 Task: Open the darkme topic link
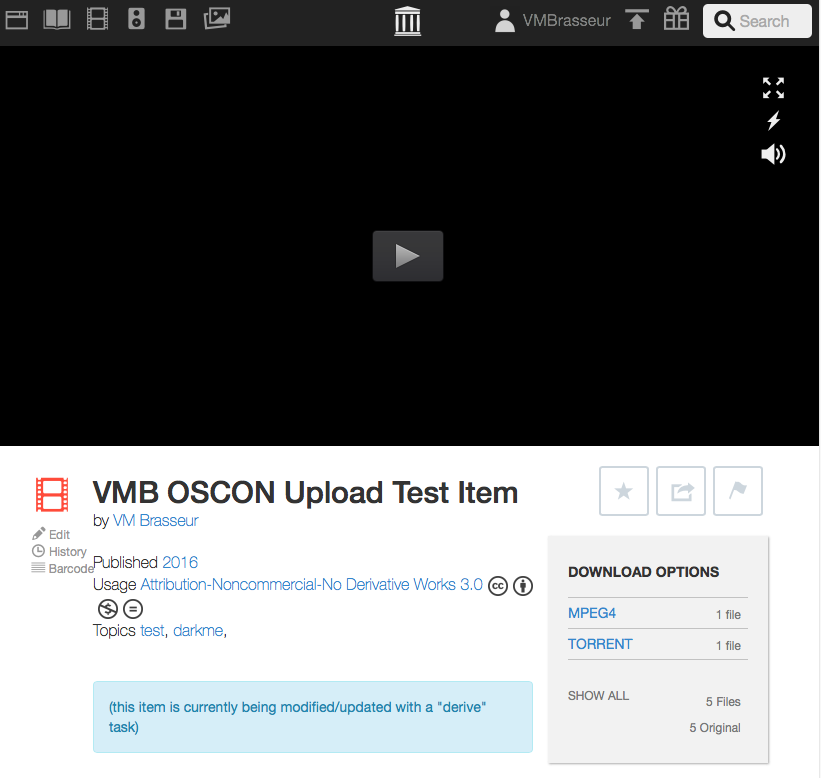pyautogui.click(x=198, y=630)
